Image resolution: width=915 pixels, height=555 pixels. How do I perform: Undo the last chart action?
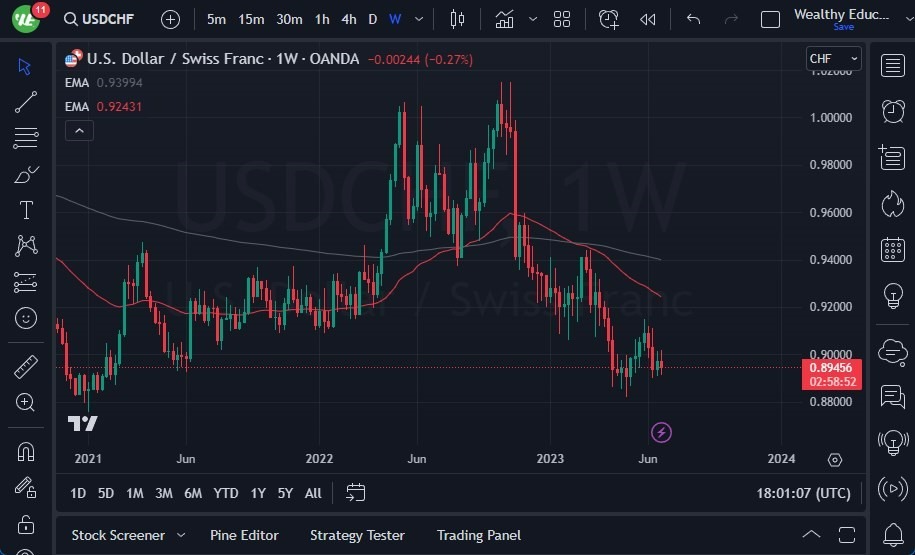point(693,19)
